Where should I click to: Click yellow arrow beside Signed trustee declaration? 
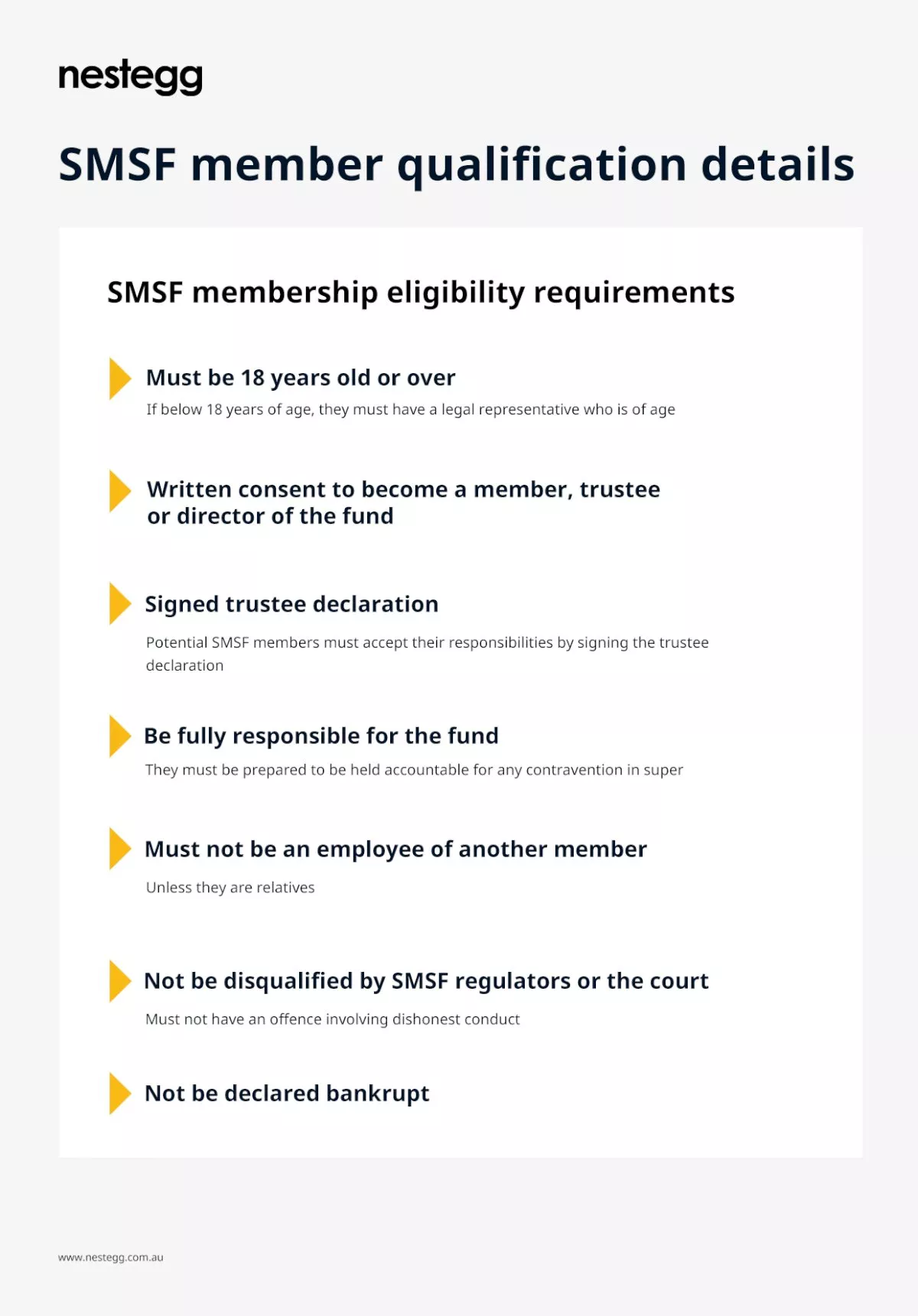tap(119, 603)
